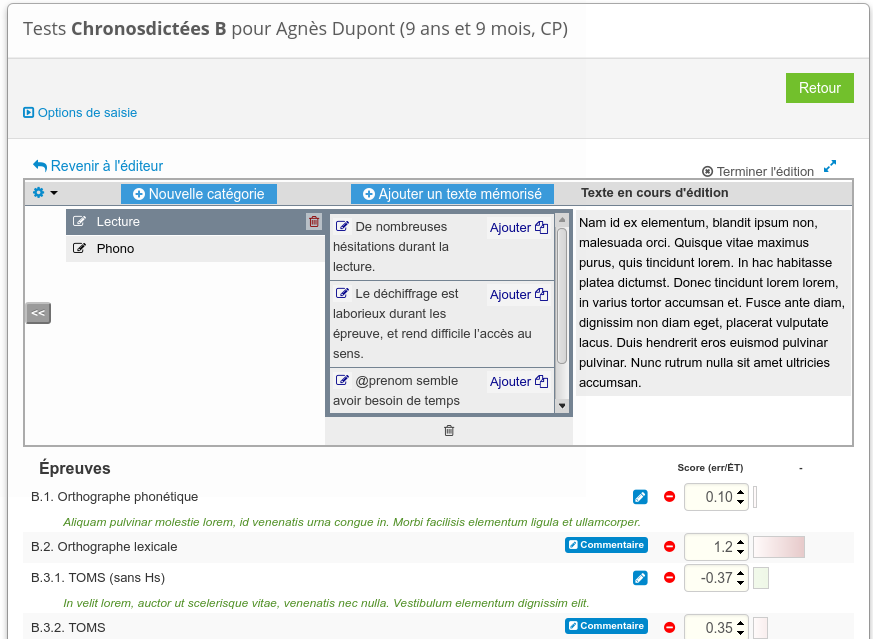Screen dimensions: 873x639
Task: Click the 0.10 score field
Action: 716,497
